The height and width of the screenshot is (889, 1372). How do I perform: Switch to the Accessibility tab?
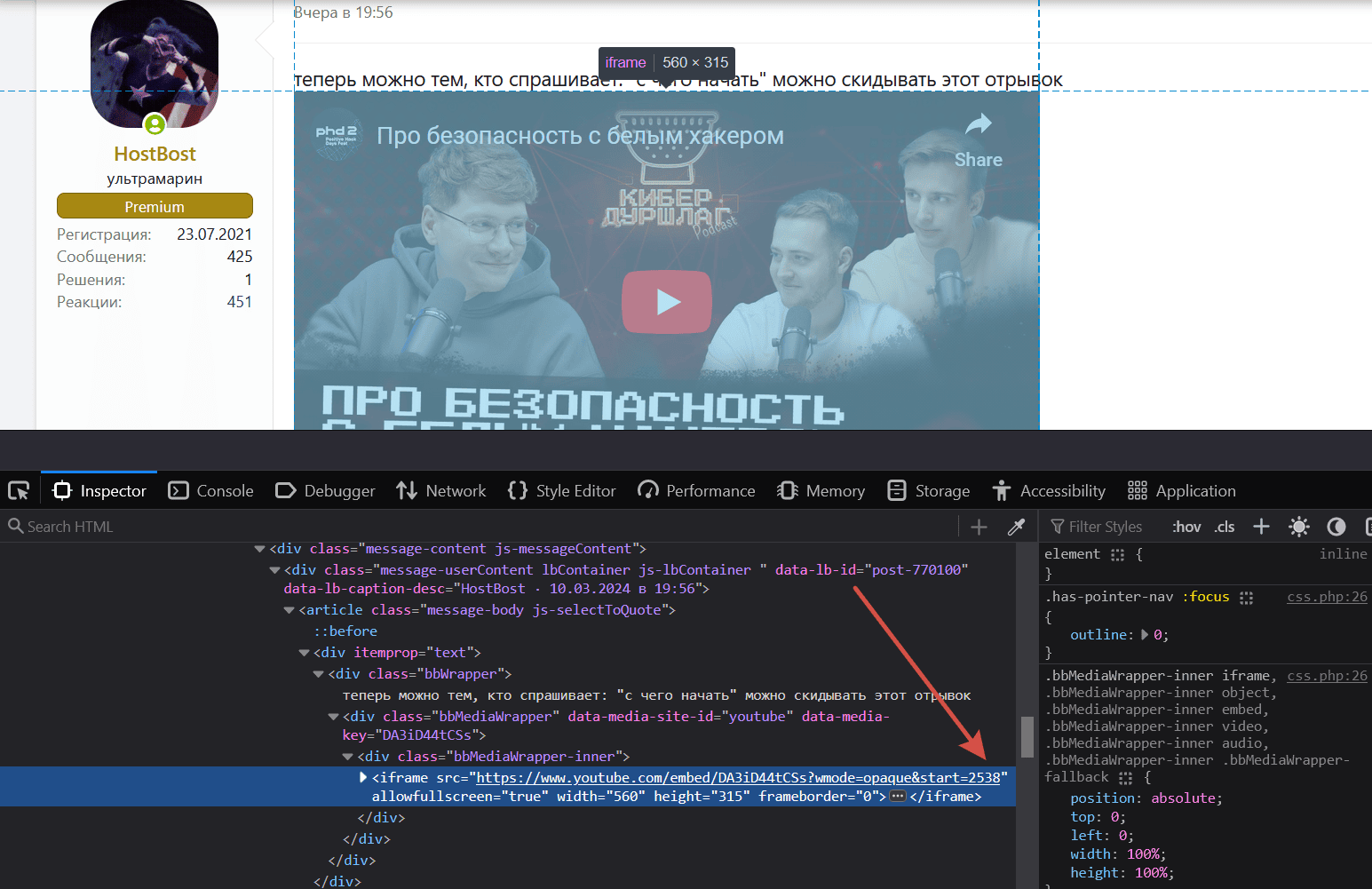(1049, 491)
